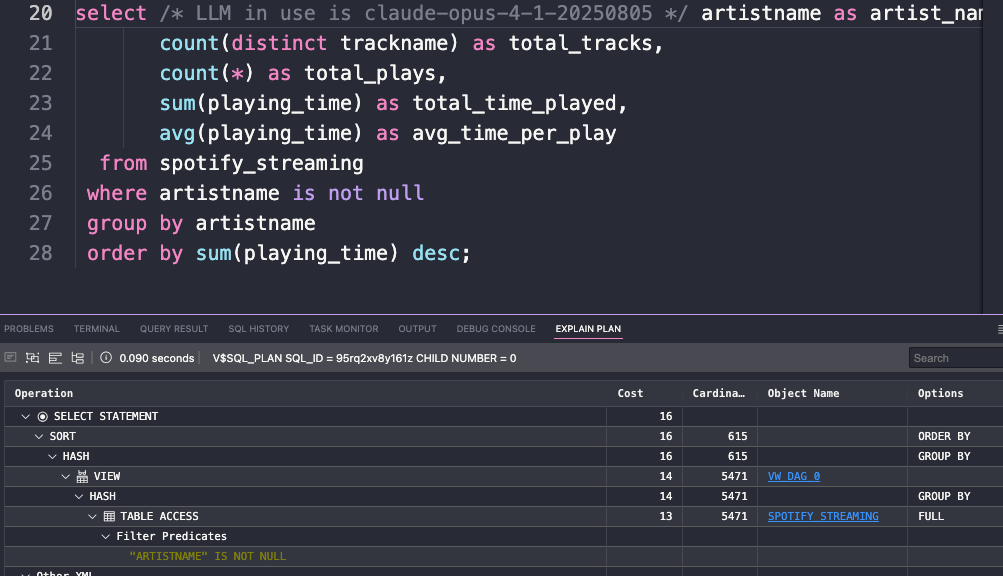The height and width of the screenshot is (576, 1003).
Task: Collapse the SELECT STATEMENT node
Action: (x=25, y=416)
